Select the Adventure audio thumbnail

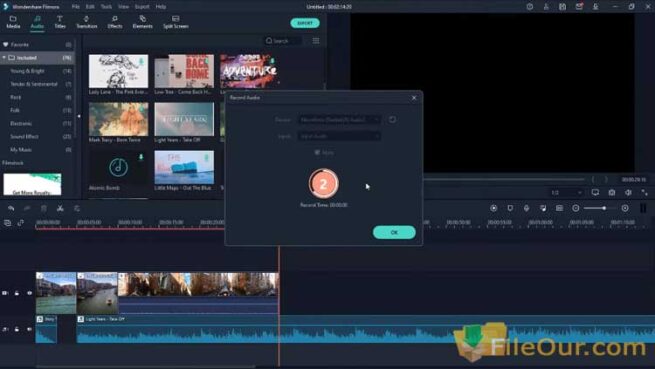(x=249, y=71)
